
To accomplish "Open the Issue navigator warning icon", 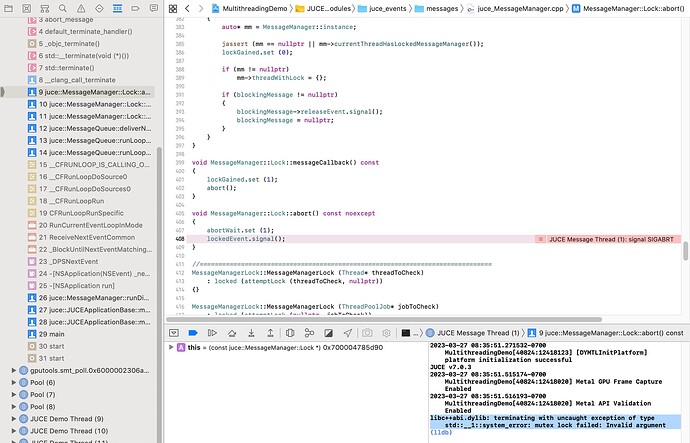I will (81, 8).
